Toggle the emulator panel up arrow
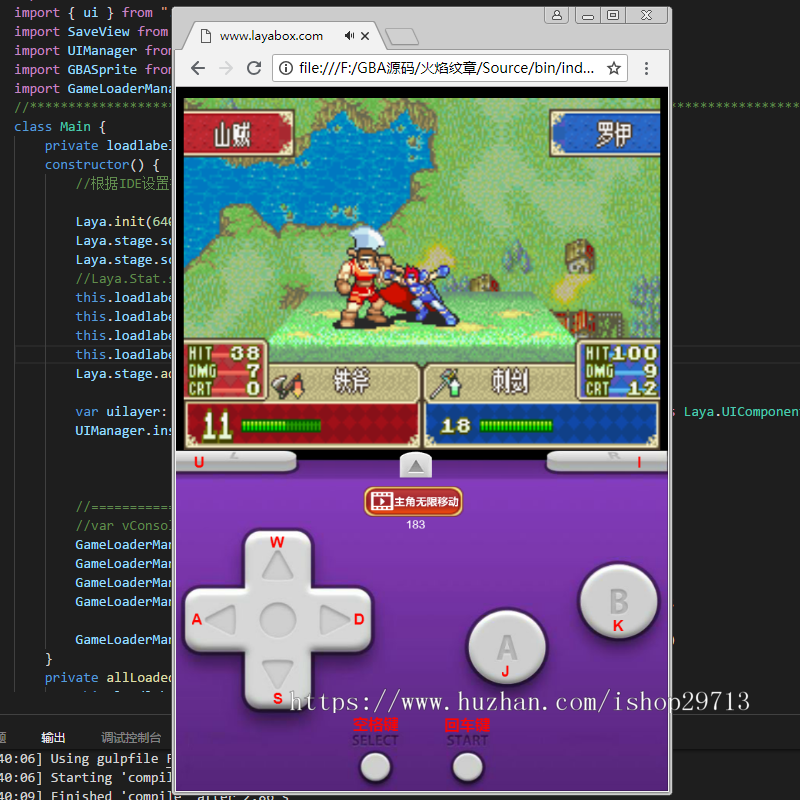This screenshot has height=800, width=800. point(416,465)
